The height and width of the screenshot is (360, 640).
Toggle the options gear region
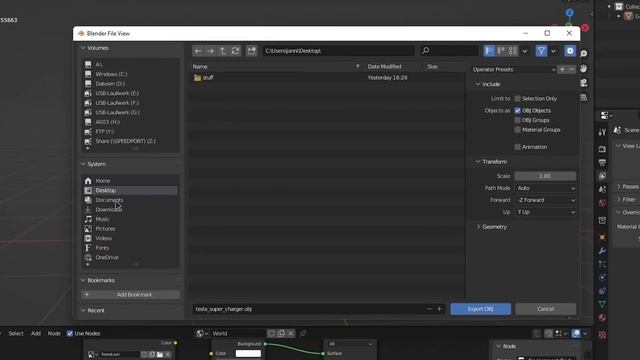(x=570, y=51)
